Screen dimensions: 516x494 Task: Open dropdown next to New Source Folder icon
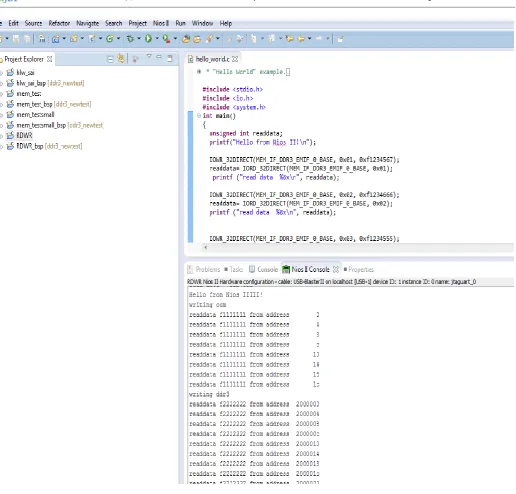click(82, 39)
